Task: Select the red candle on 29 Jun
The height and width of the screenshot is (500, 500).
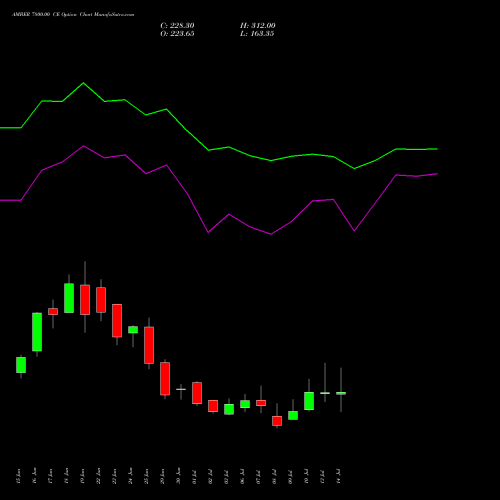Action: [165, 379]
